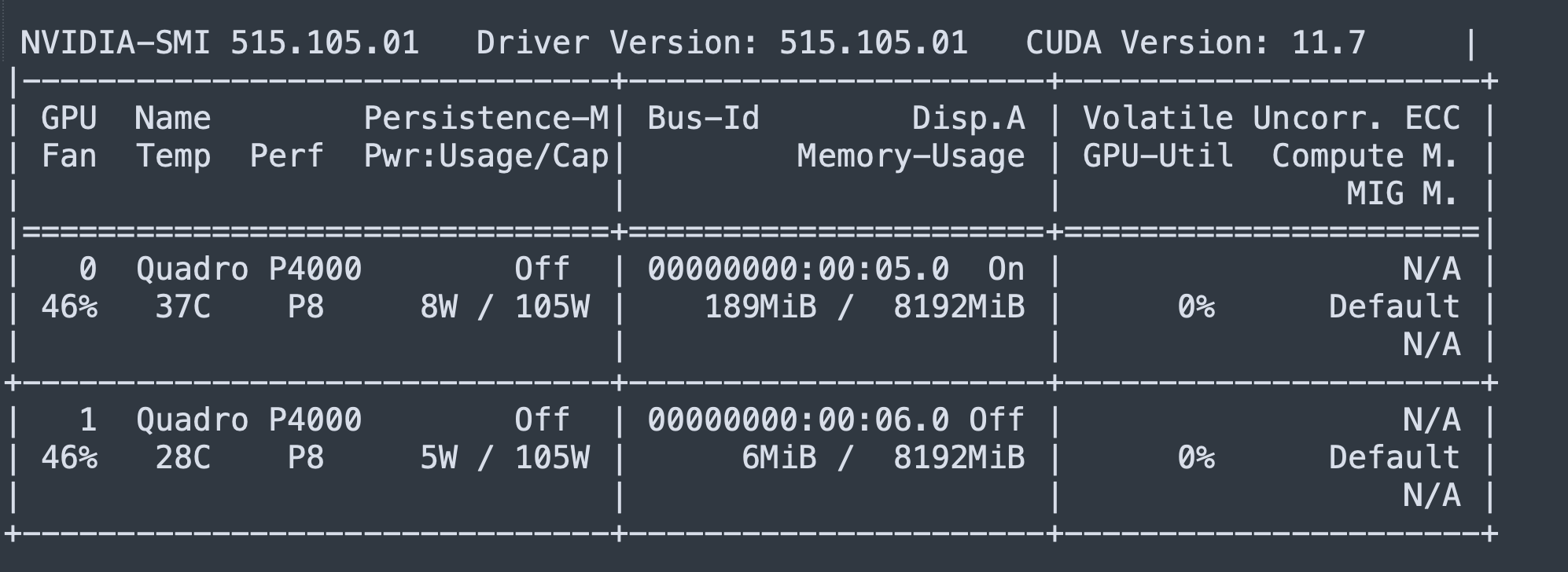Click the Bus-Id column header
The height and width of the screenshot is (572, 1568).
703,119
